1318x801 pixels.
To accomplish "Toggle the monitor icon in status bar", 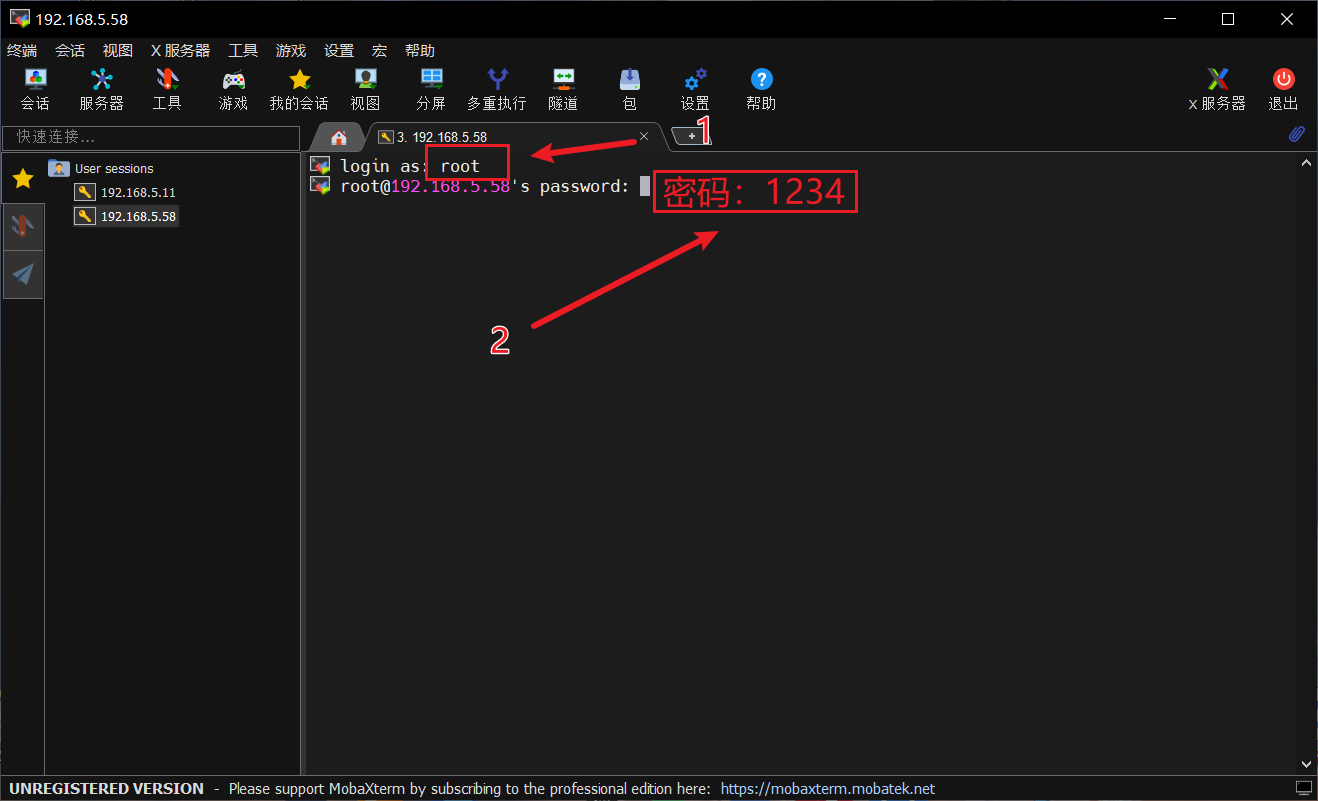I will pyautogui.click(x=1303, y=788).
